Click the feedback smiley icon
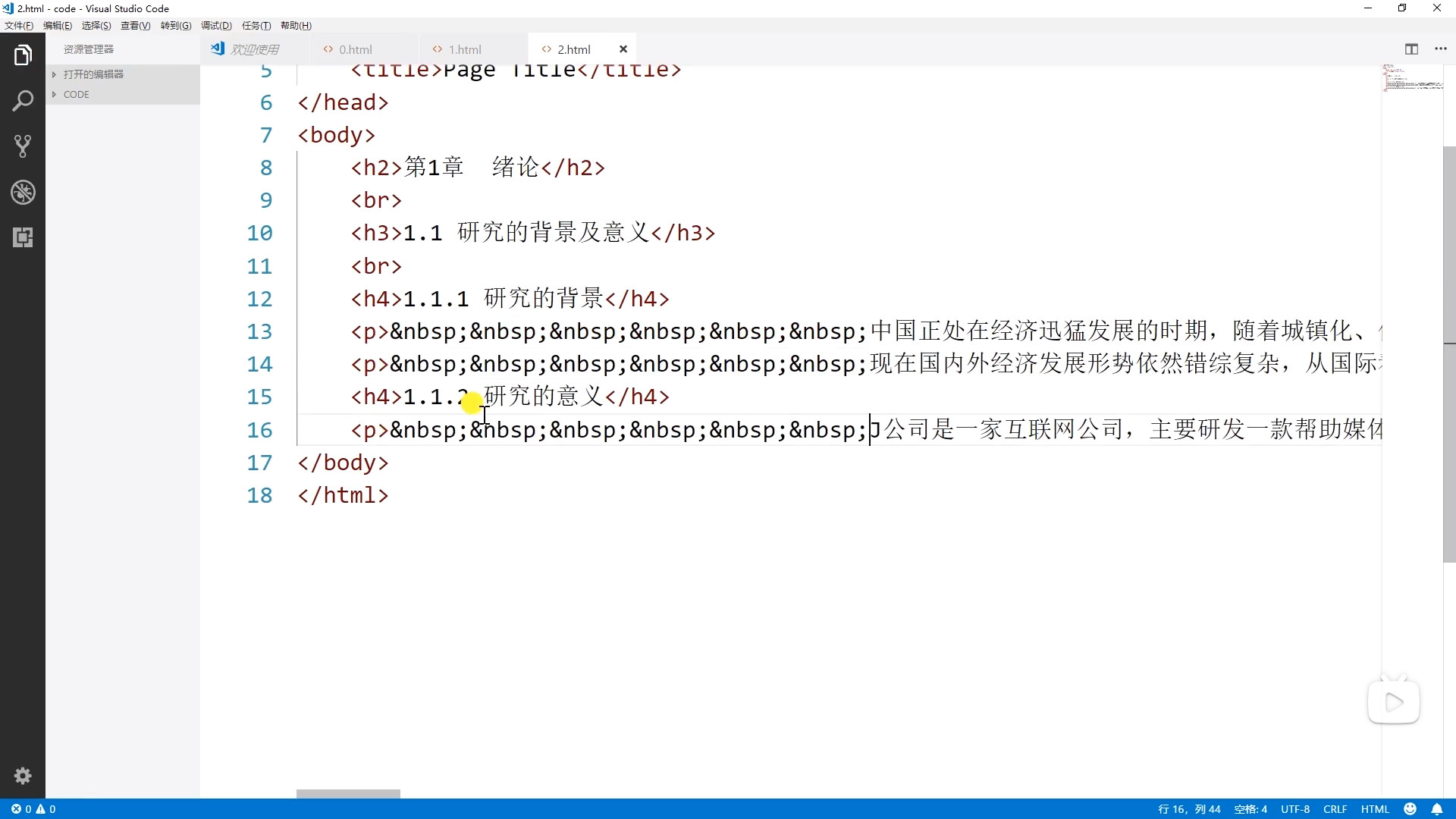 pyautogui.click(x=1410, y=809)
